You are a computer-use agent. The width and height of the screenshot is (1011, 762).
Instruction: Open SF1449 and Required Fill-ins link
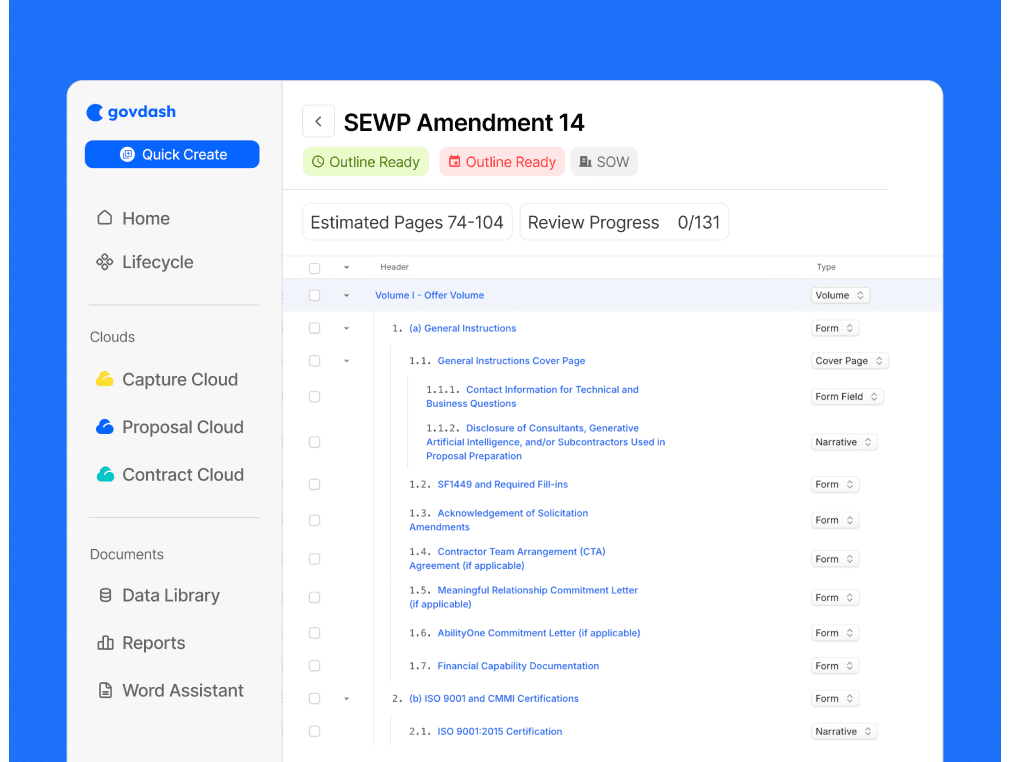point(503,484)
